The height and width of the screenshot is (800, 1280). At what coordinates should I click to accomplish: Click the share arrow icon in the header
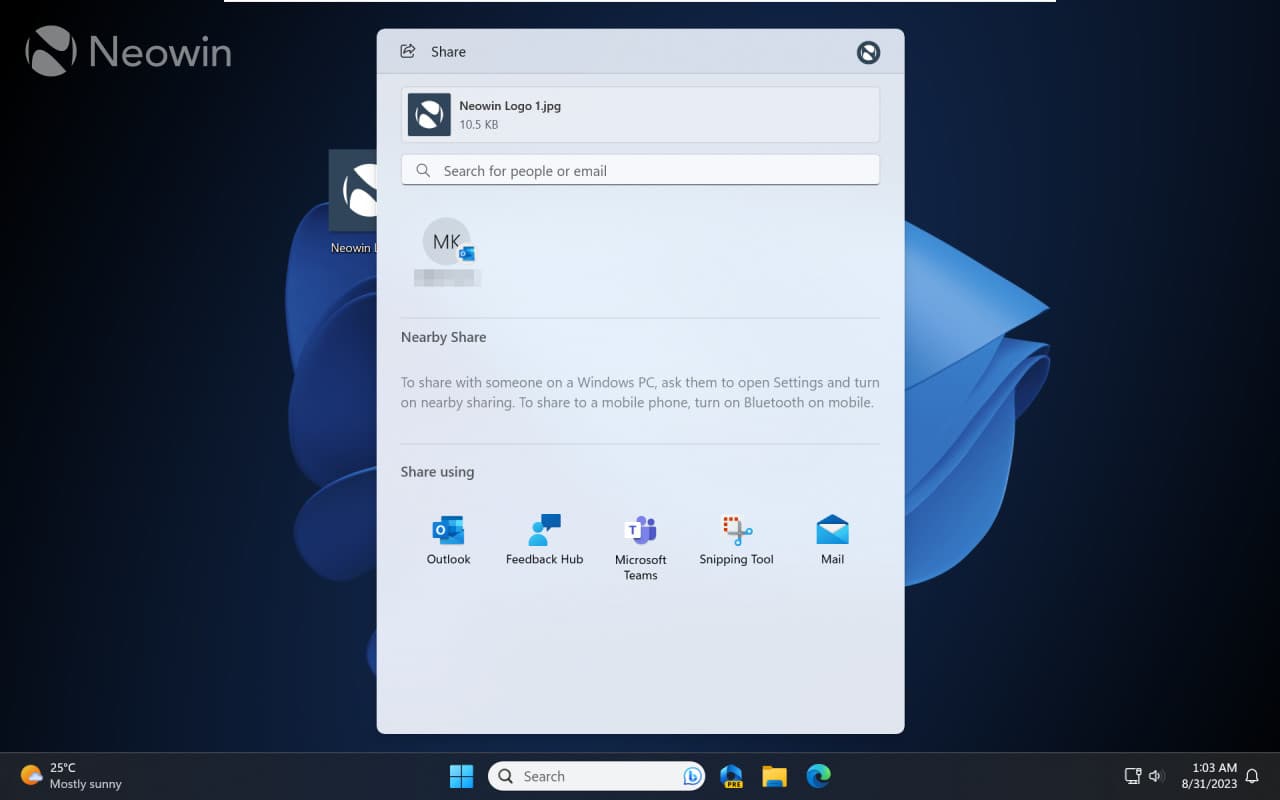407,51
